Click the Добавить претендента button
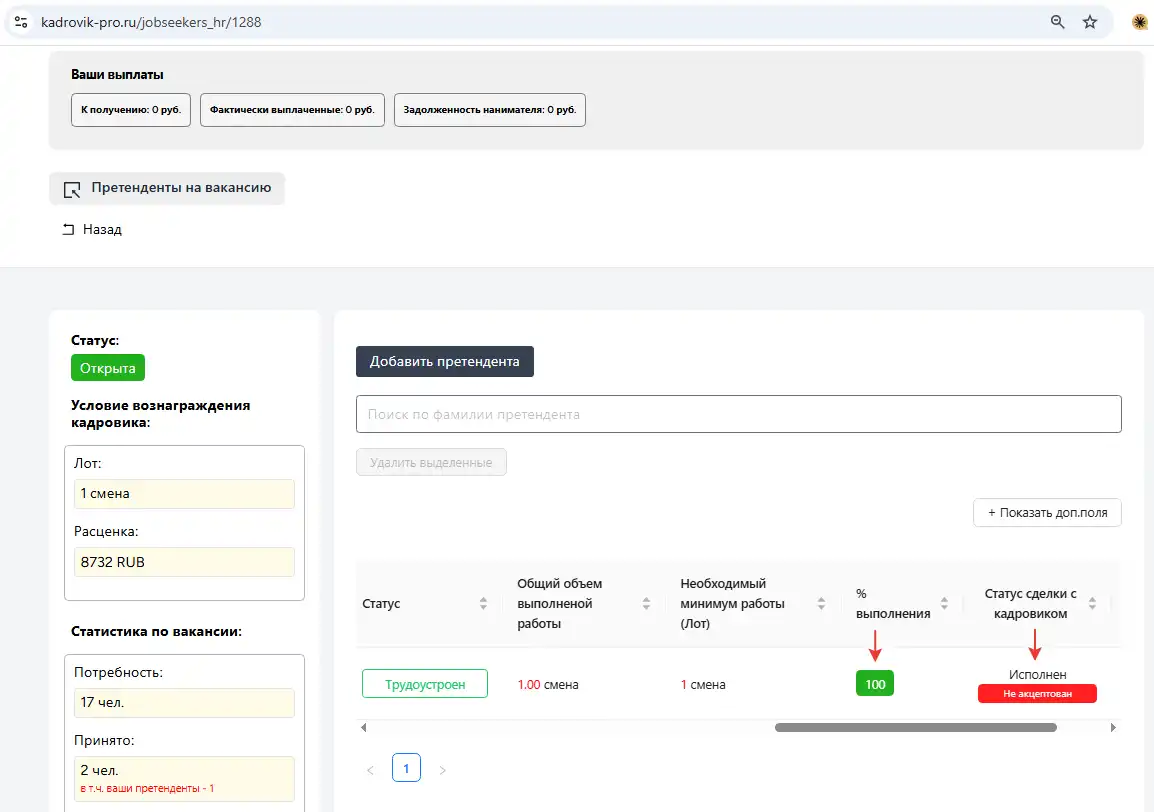The image size is (1154, 812). [444, 361]
